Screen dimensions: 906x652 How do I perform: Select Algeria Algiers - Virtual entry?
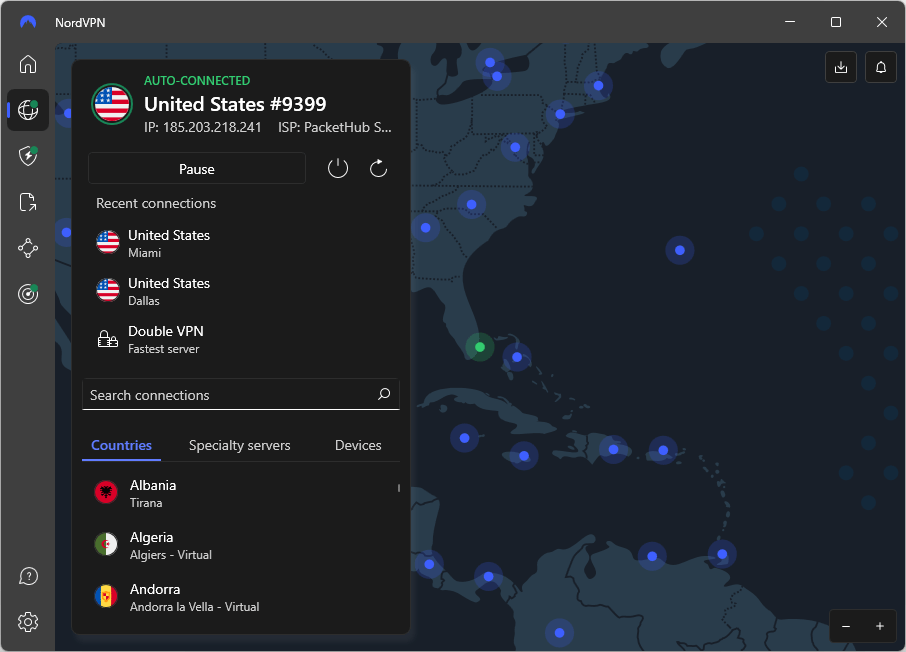pos(241,545)
